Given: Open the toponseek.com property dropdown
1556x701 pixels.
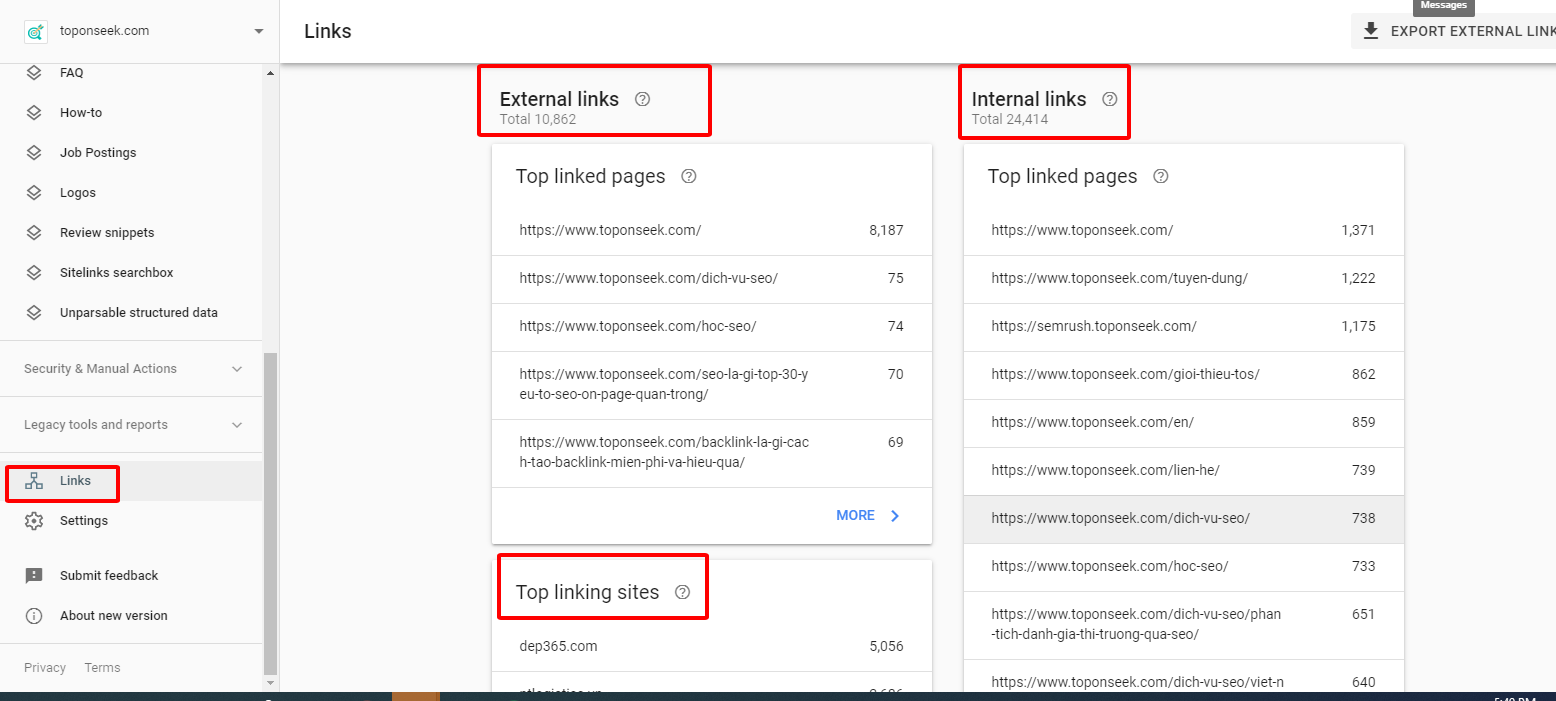Looking at the screenshot, I should point(259,31).
